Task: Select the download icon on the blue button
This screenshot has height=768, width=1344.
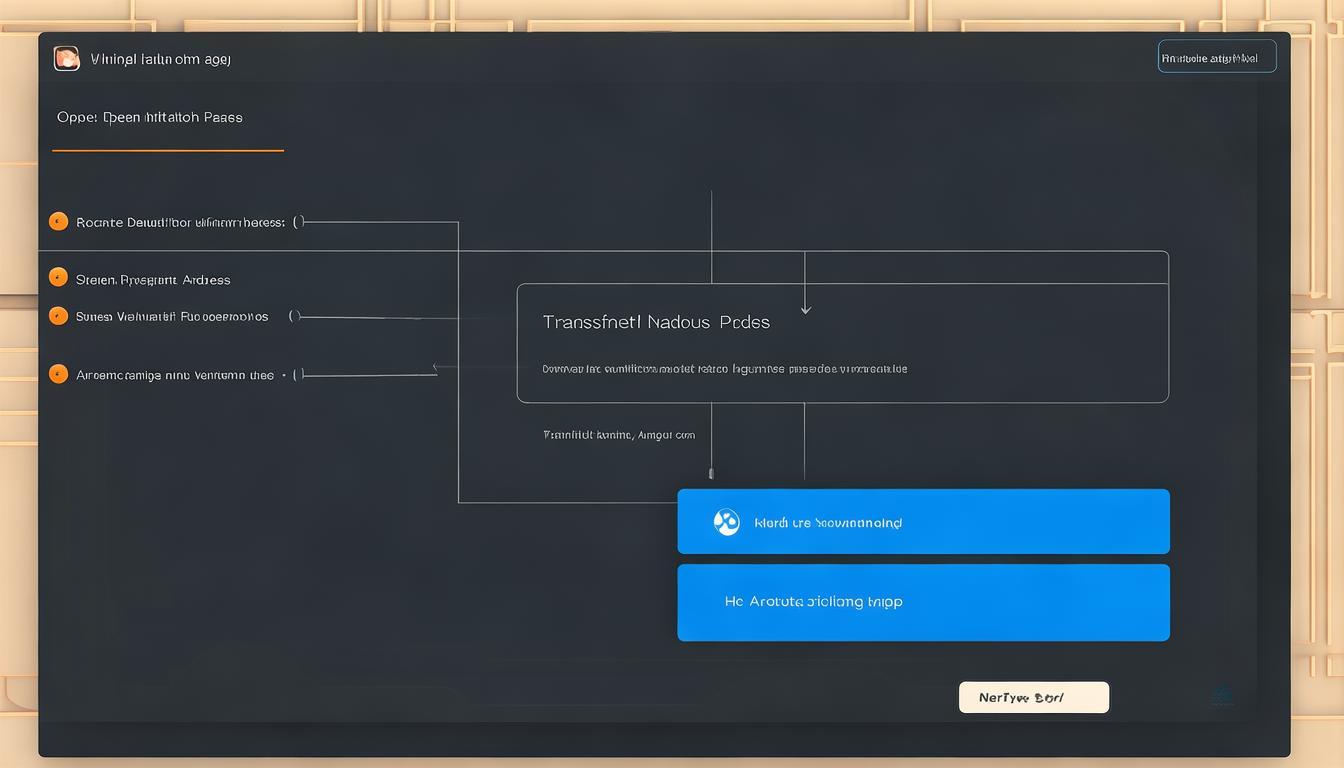Action: pyautogui.click(x=726, y=521)
